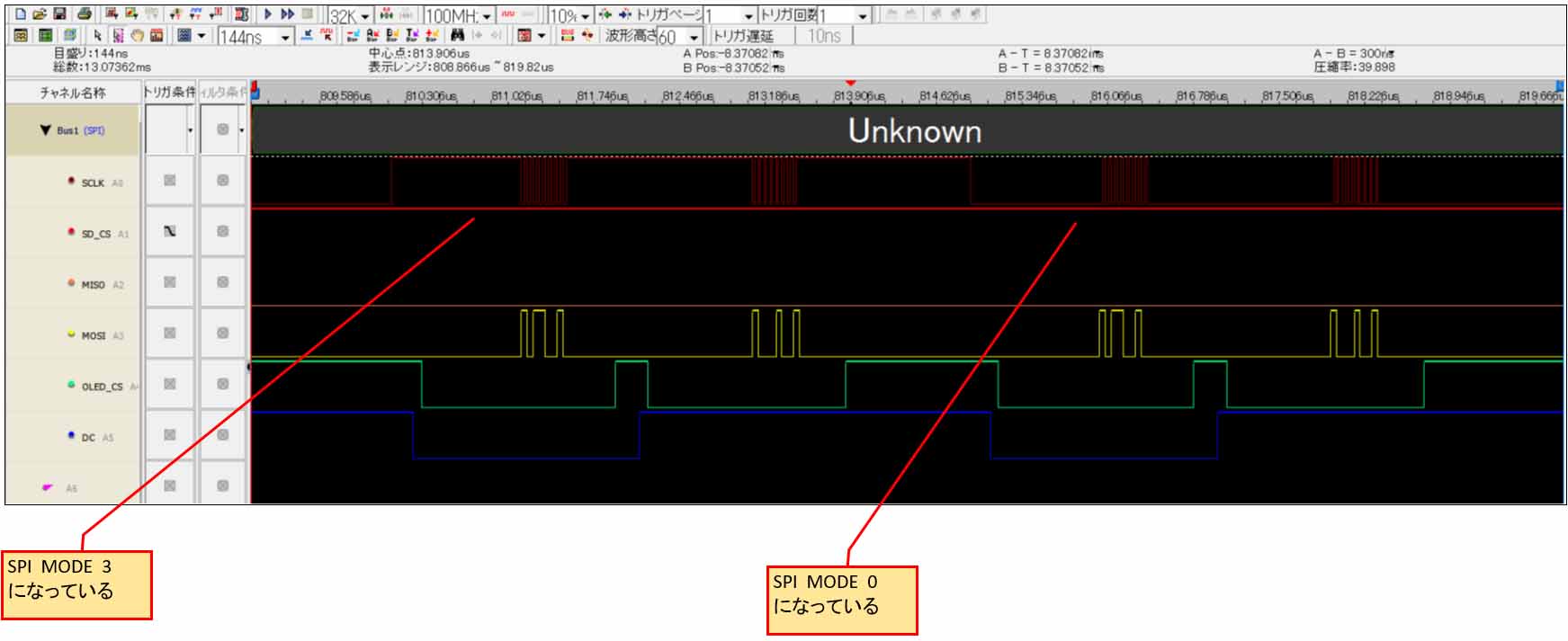Click the waveform color rows icon
Screen dimensions: 1568x641
[567, 35]
